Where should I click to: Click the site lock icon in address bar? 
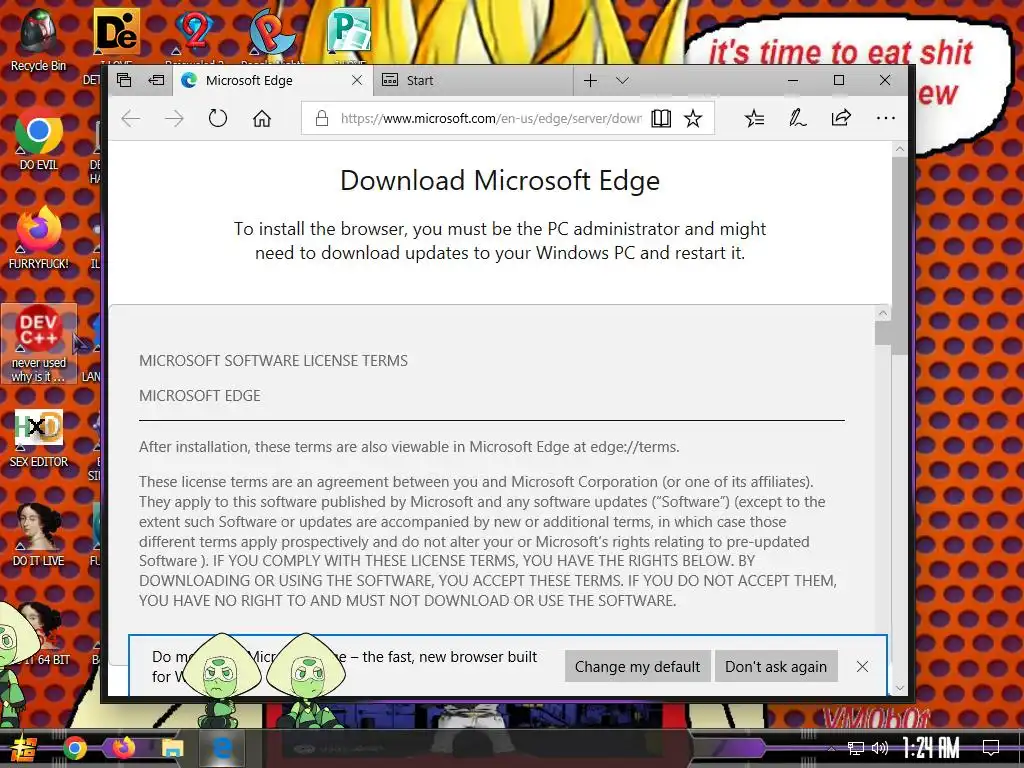tap(321, 118)
